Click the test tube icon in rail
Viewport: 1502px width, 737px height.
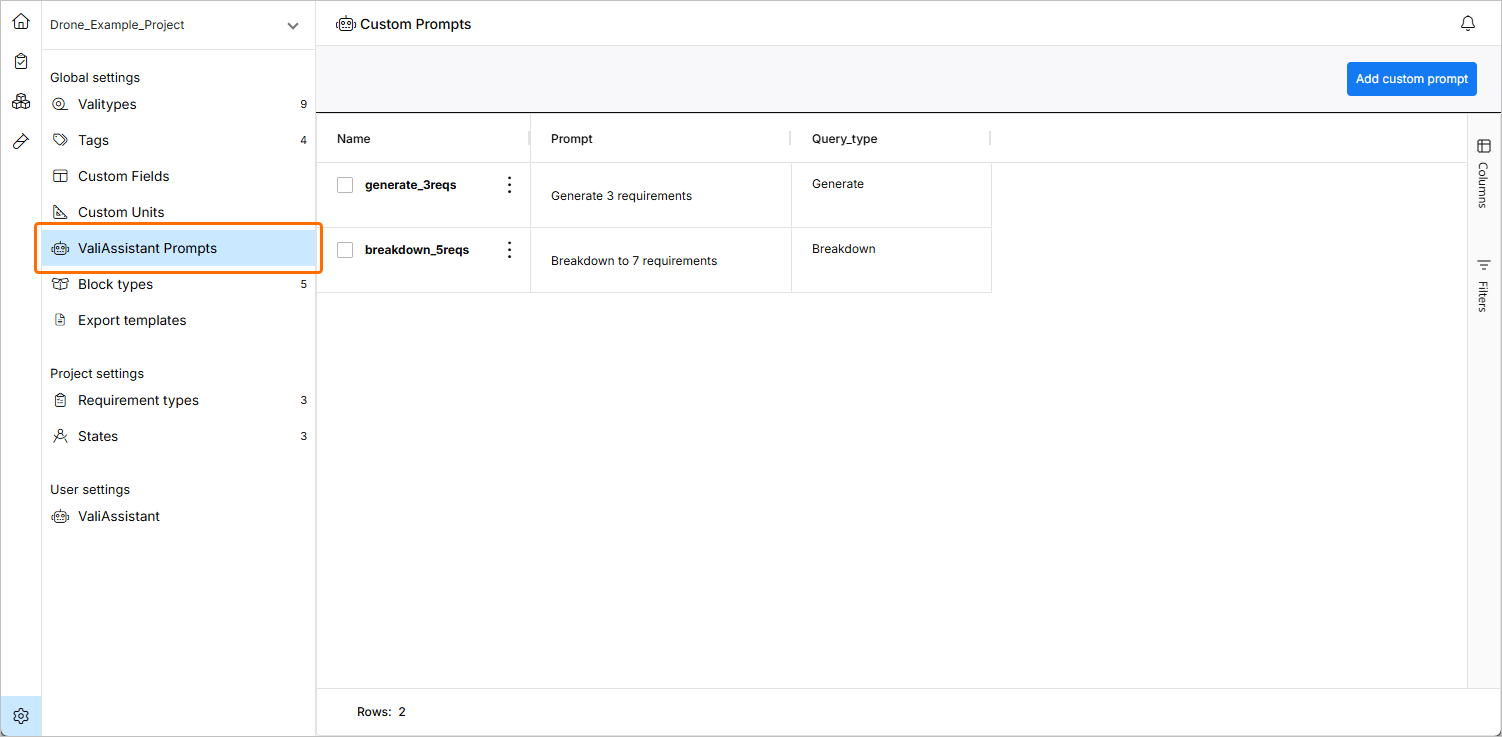[x=21, y=141]
